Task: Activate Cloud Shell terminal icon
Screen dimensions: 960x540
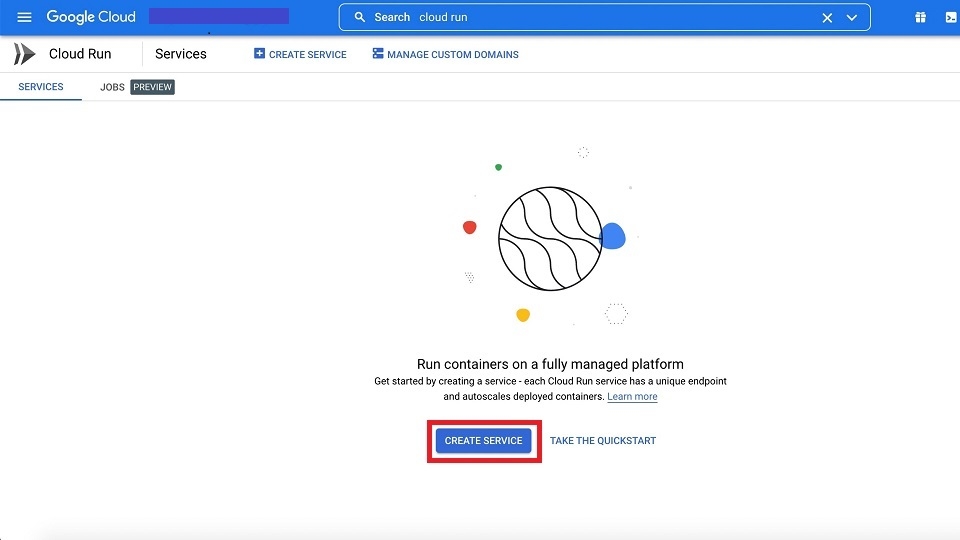Action: pos(949,17)
